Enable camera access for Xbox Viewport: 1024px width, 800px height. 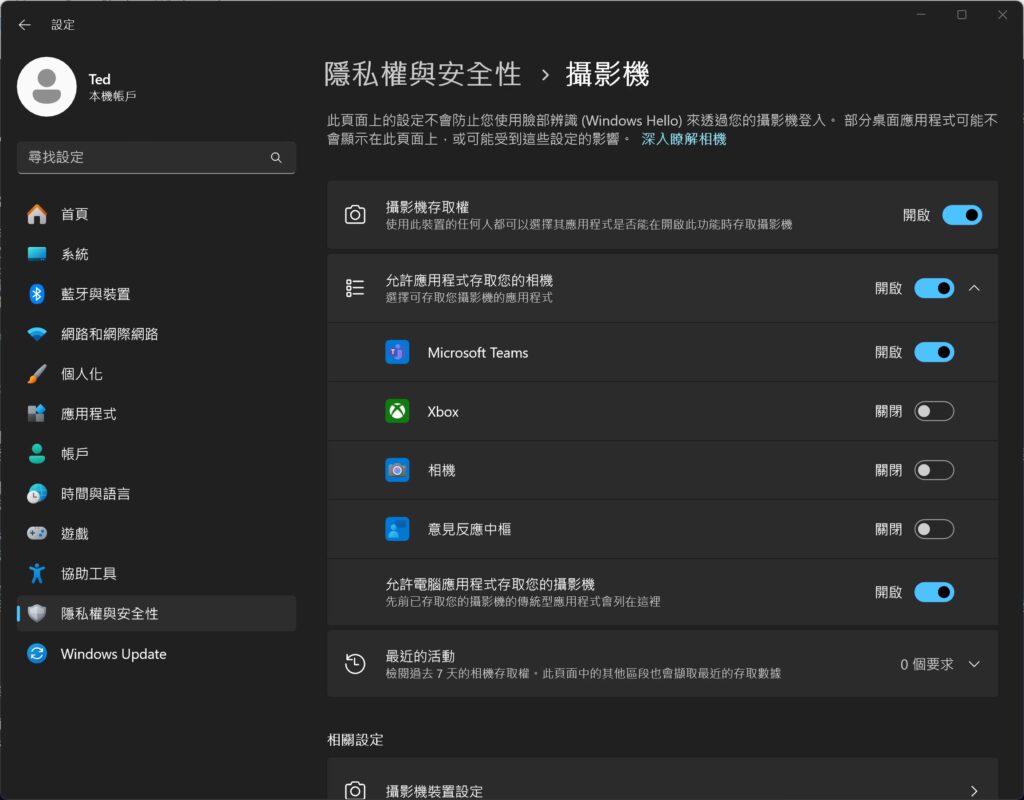933,411
